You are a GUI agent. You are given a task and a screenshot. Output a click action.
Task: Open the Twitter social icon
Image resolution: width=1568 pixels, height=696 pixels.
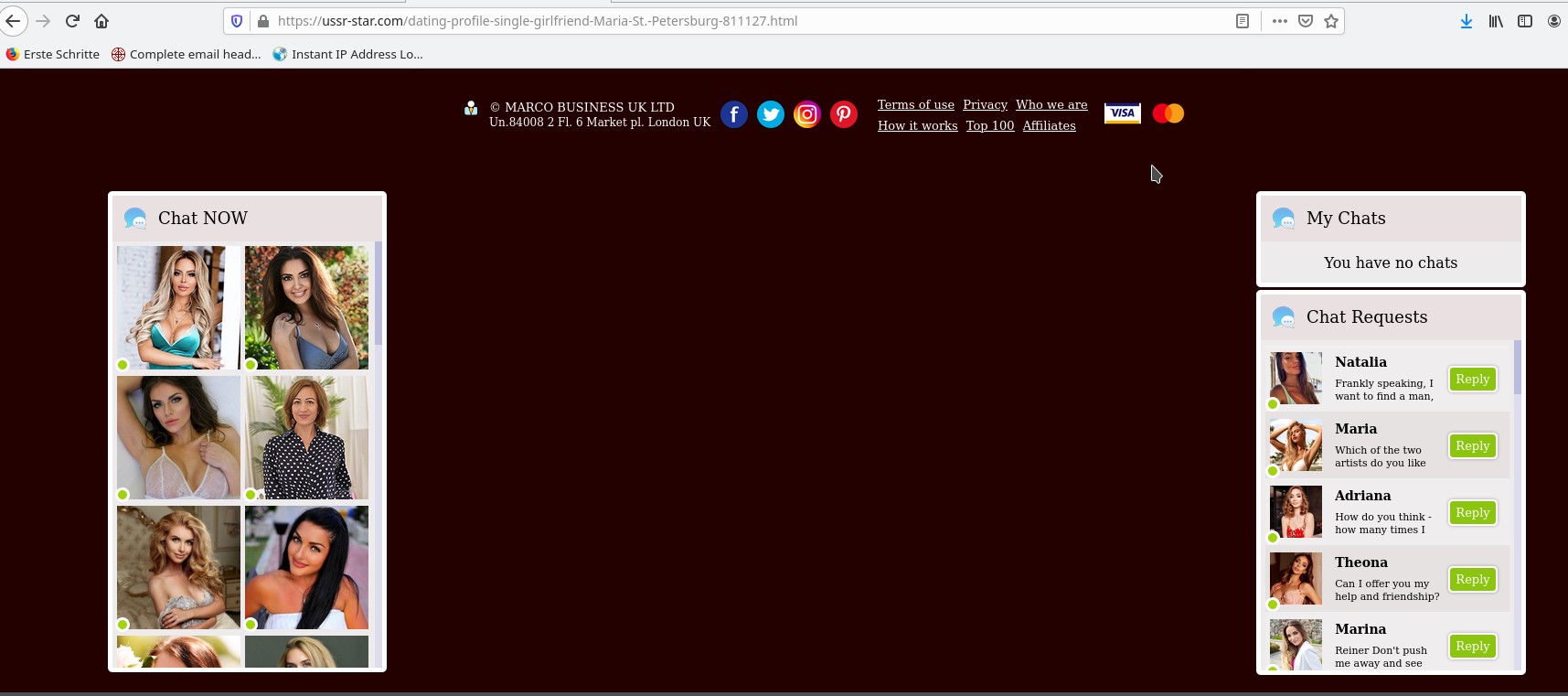[x=771, y=114]
